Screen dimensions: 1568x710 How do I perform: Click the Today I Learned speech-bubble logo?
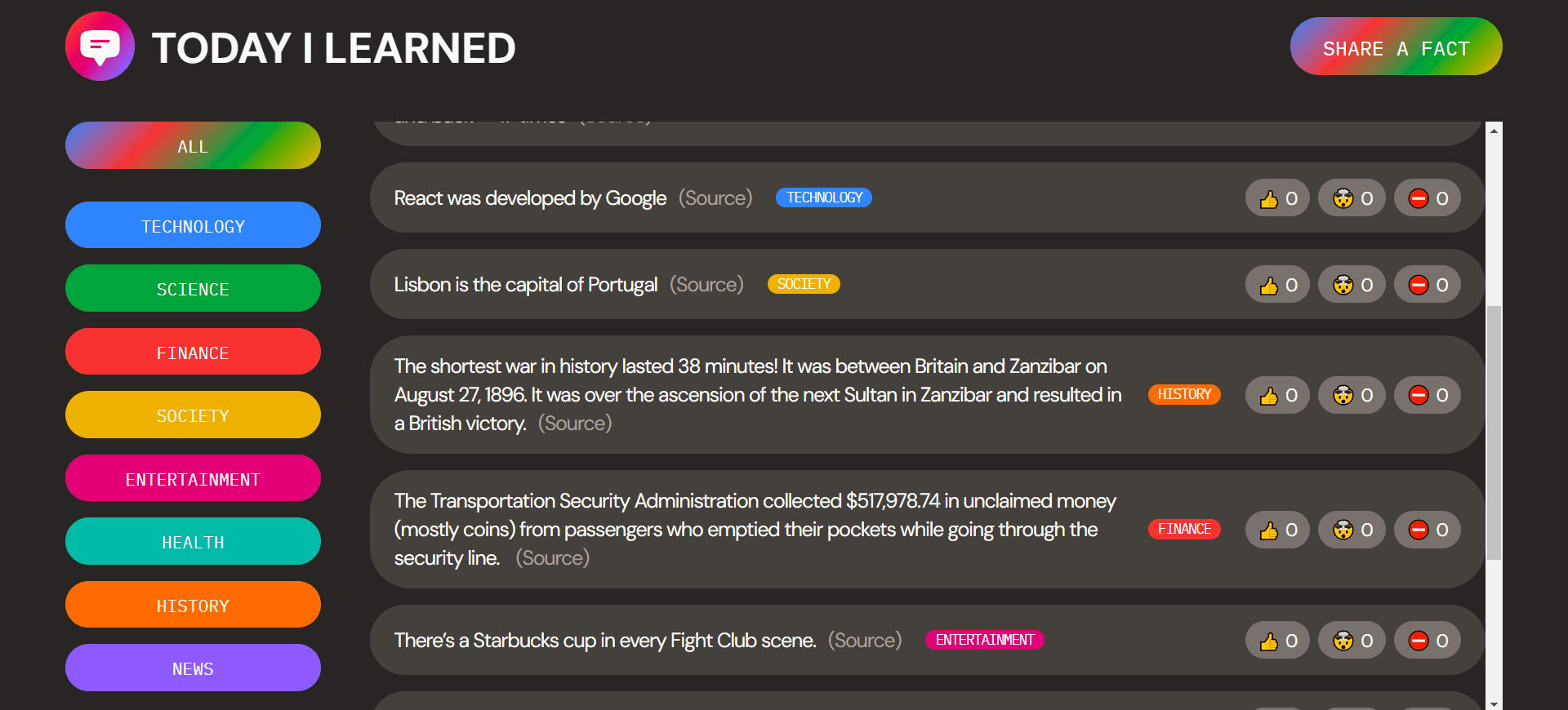100,47
